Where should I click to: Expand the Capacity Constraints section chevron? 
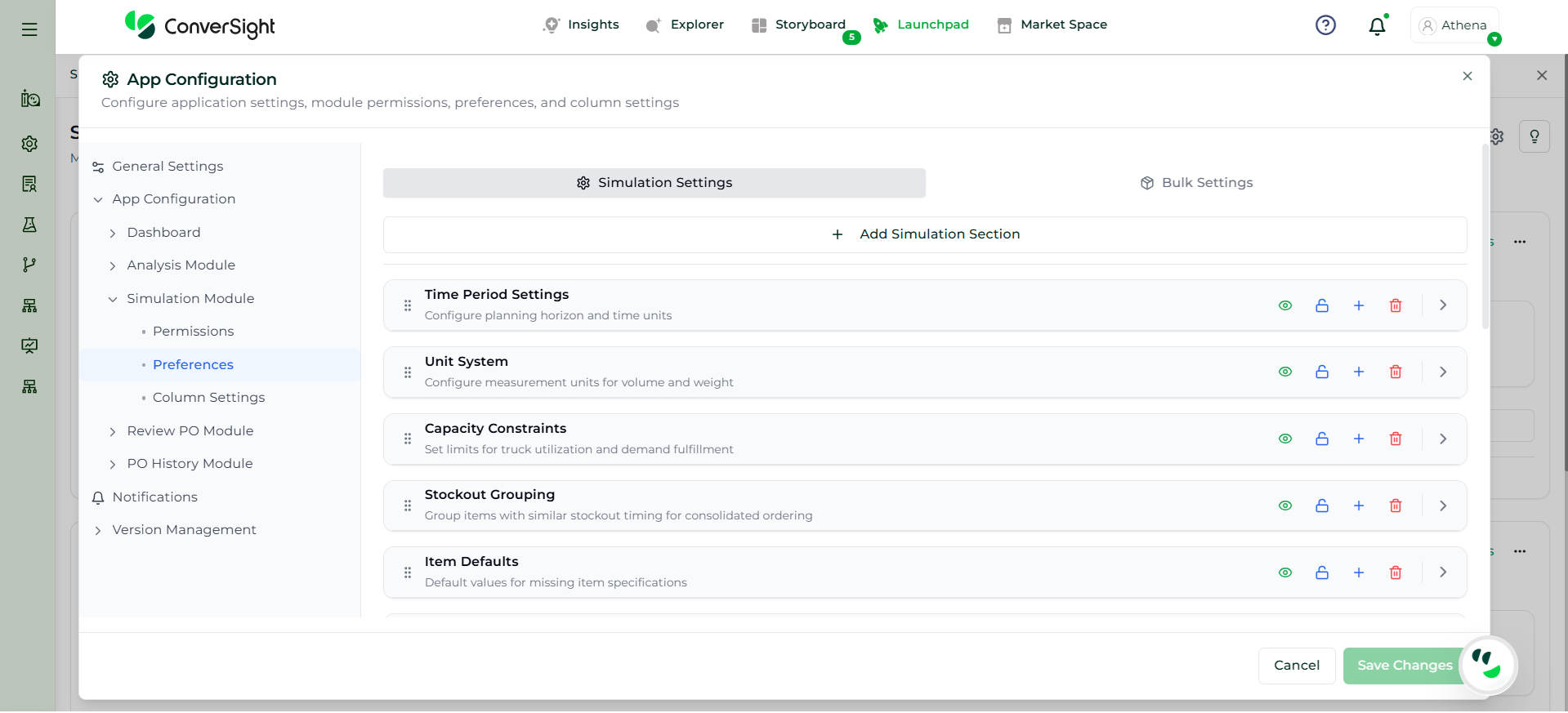(x=1443, y=439)
